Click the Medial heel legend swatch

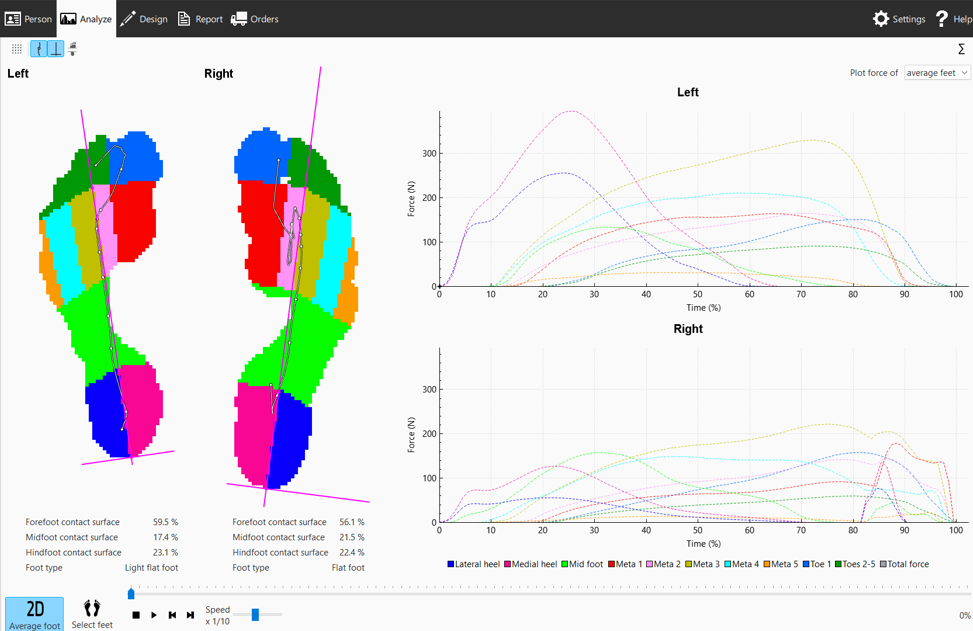point(508,564)
